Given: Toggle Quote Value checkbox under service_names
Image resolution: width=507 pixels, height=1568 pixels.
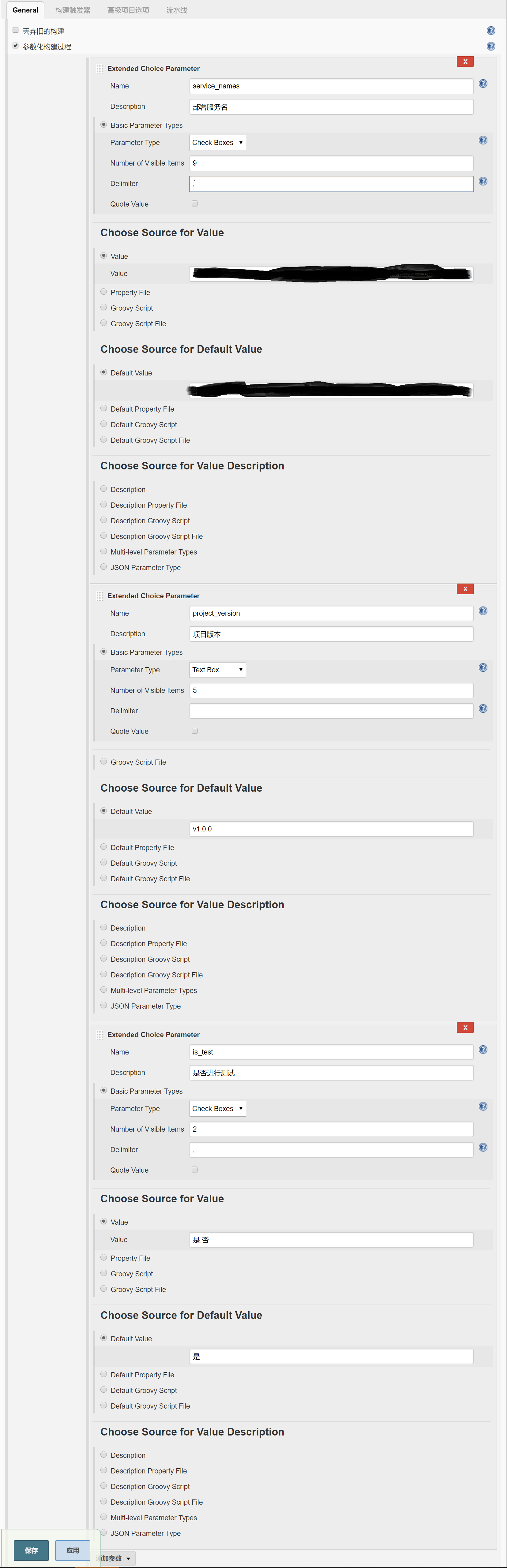Looking at the screenshot, I should point(195,203).
